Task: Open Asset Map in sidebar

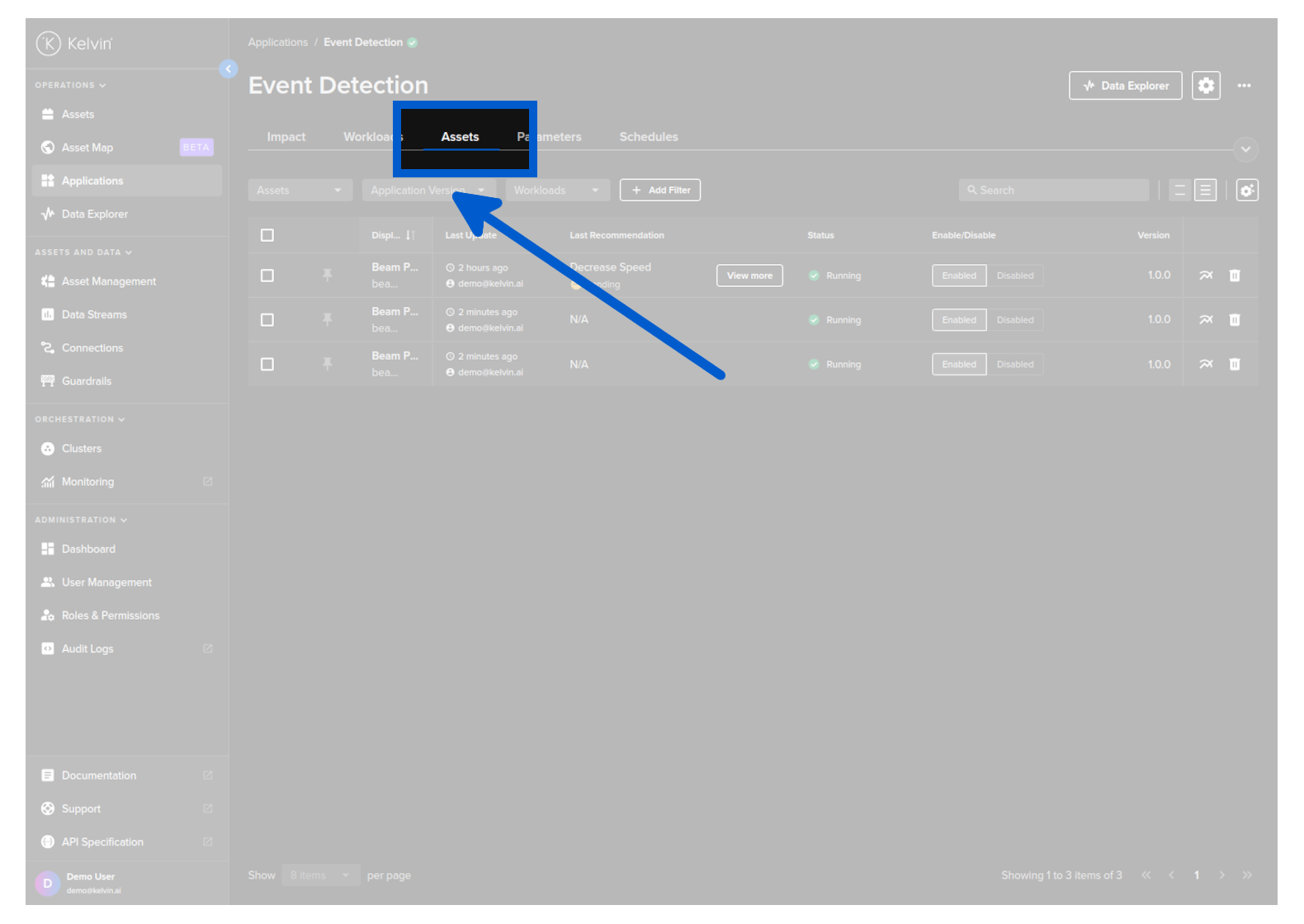Action: point(87,148)
